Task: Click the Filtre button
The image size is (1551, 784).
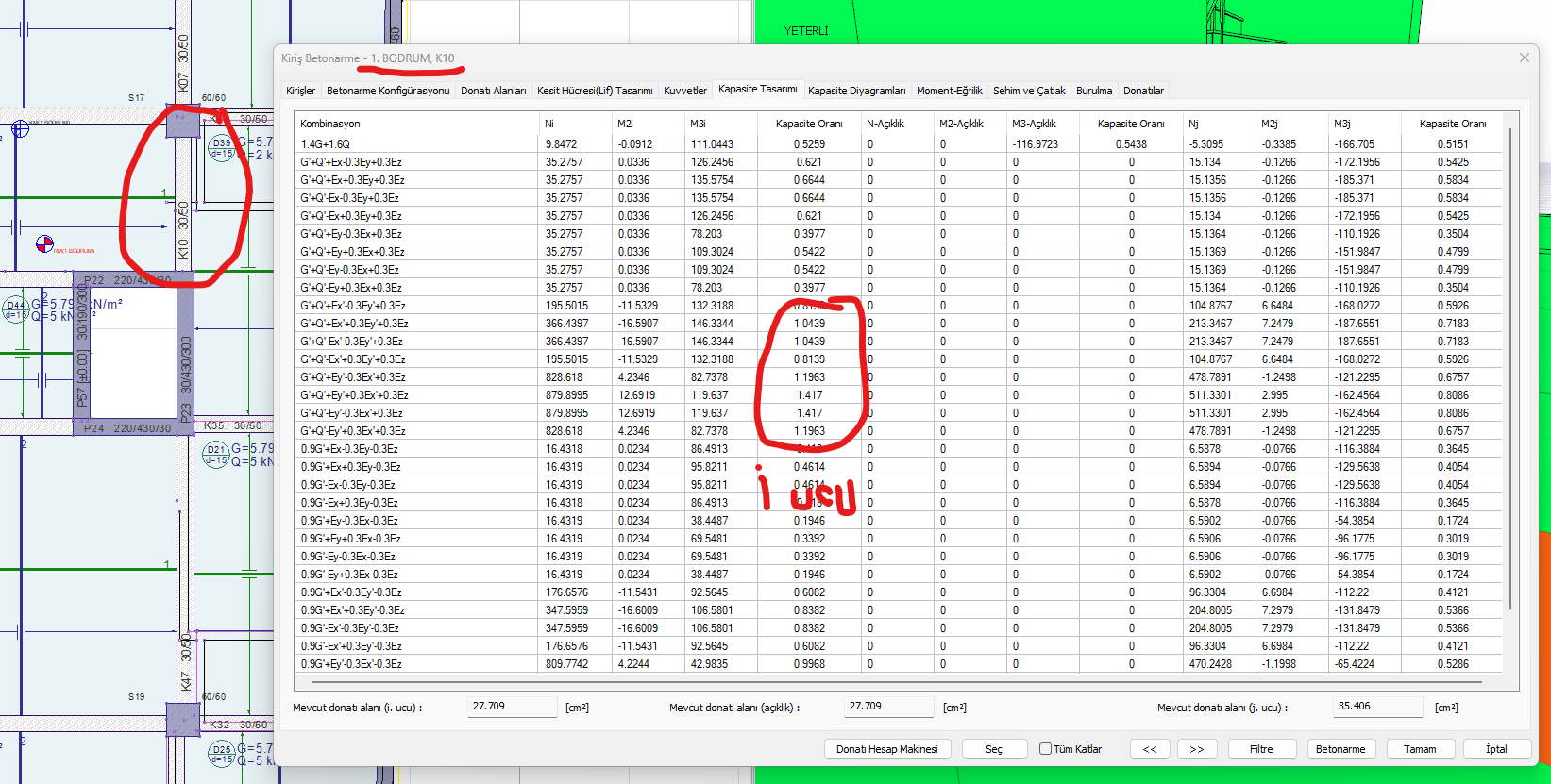Action: pyautogui.click(x=1260, y=749)
